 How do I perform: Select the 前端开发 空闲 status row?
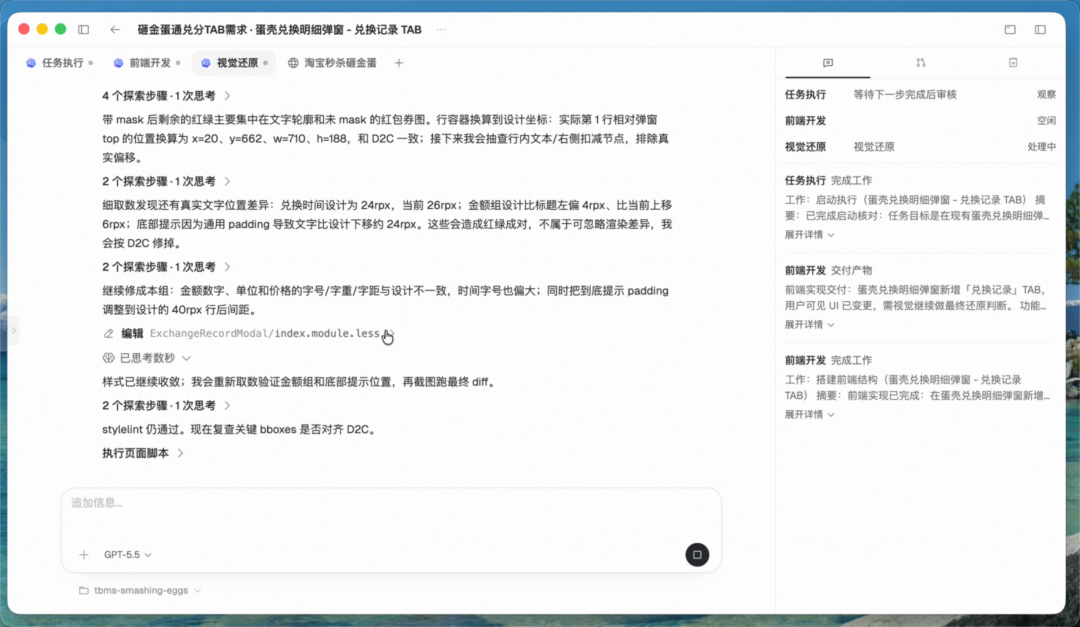tap(920, 121)
